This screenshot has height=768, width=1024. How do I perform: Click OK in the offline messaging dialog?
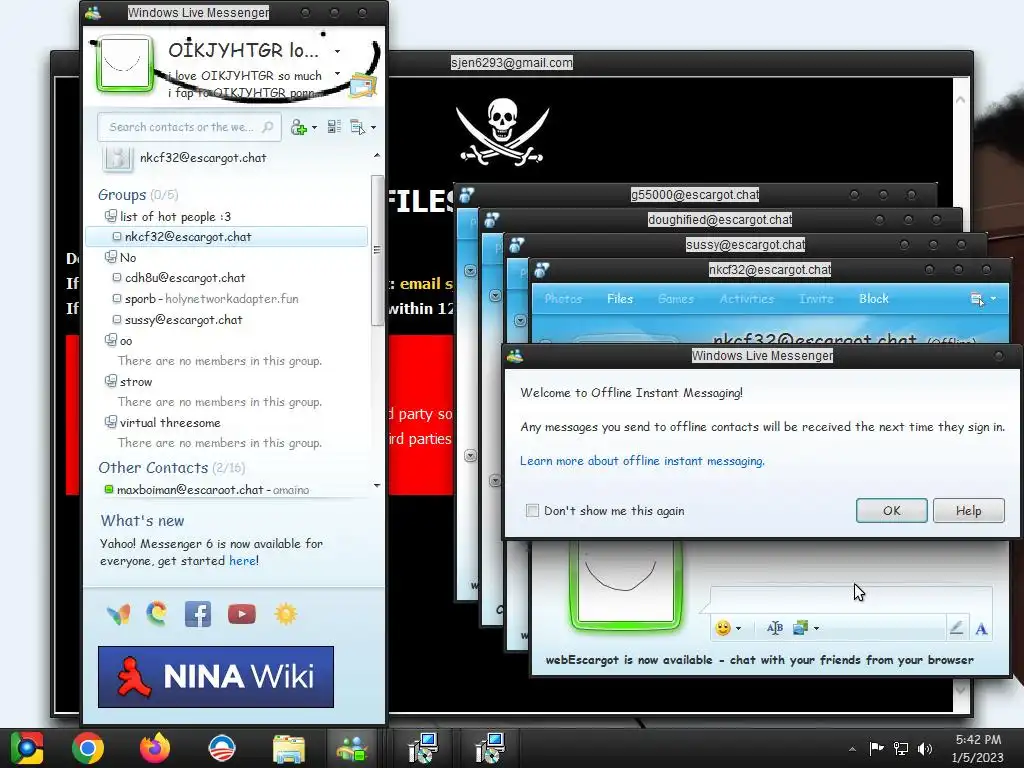click(891, 511)
